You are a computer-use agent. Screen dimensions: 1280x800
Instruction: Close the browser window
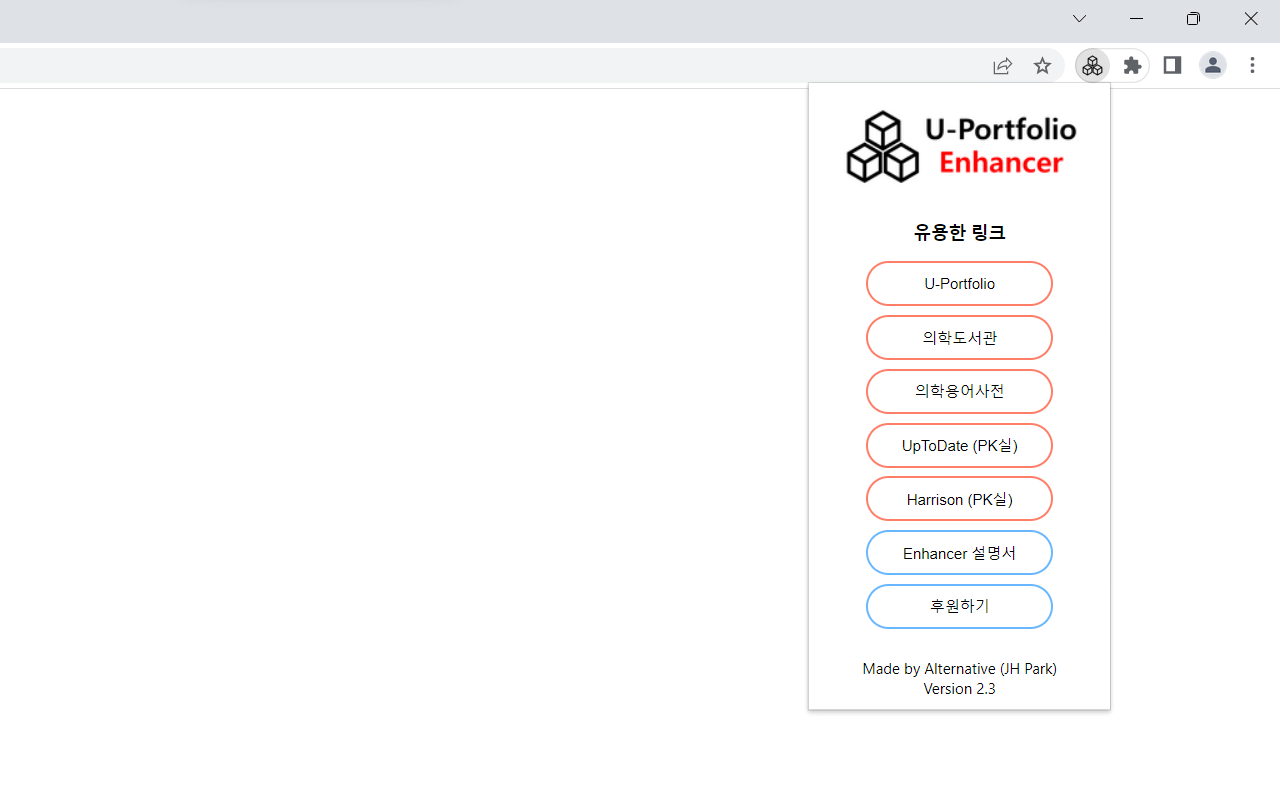click(1251, 19)
